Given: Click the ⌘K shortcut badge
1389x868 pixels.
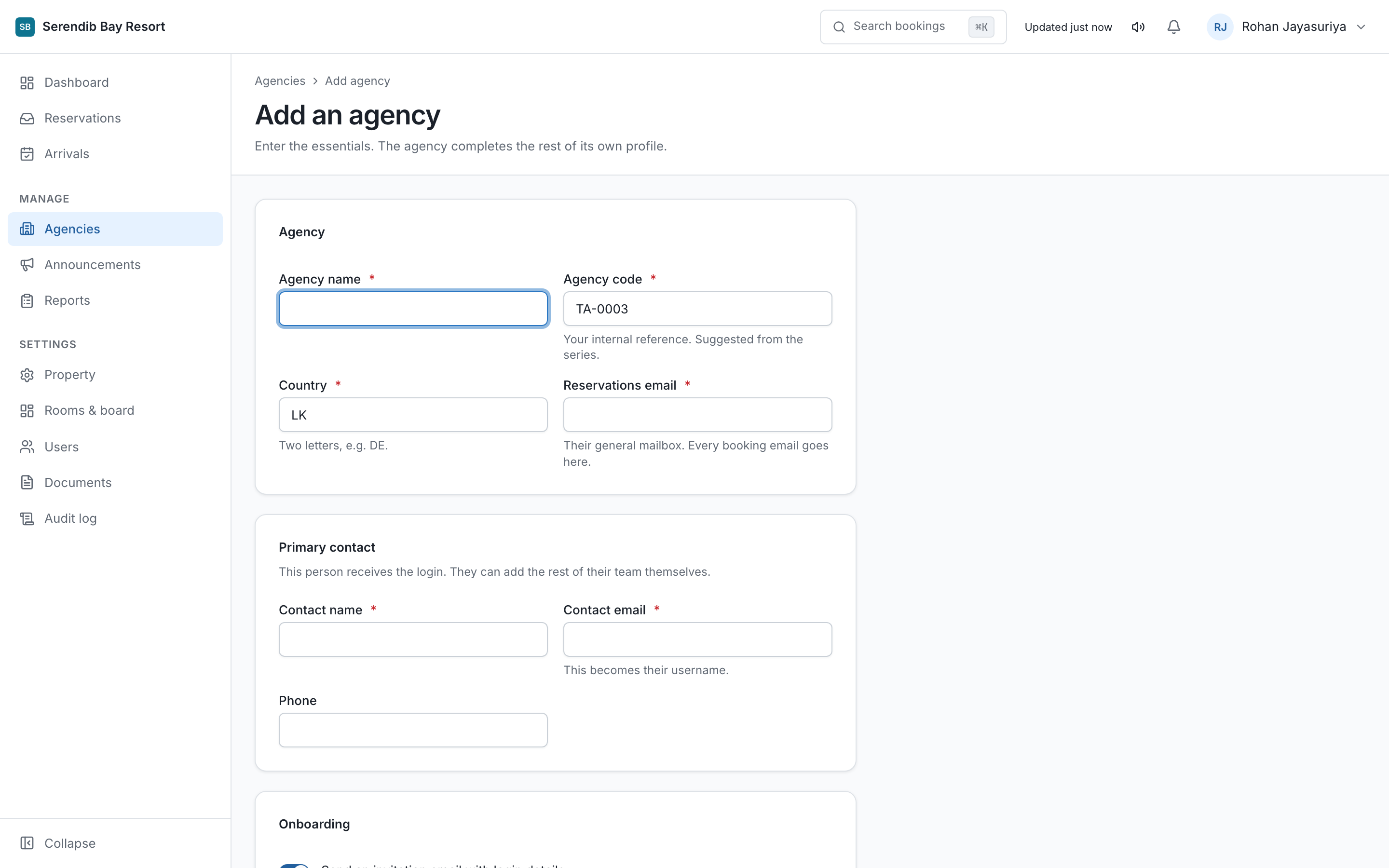Looking at the screenshot, I should [x=981, y=27].
